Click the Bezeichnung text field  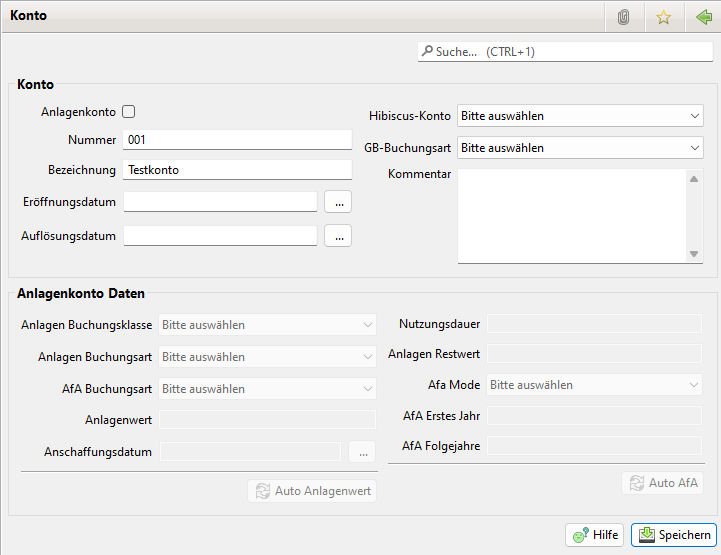[x=237, y=170]
